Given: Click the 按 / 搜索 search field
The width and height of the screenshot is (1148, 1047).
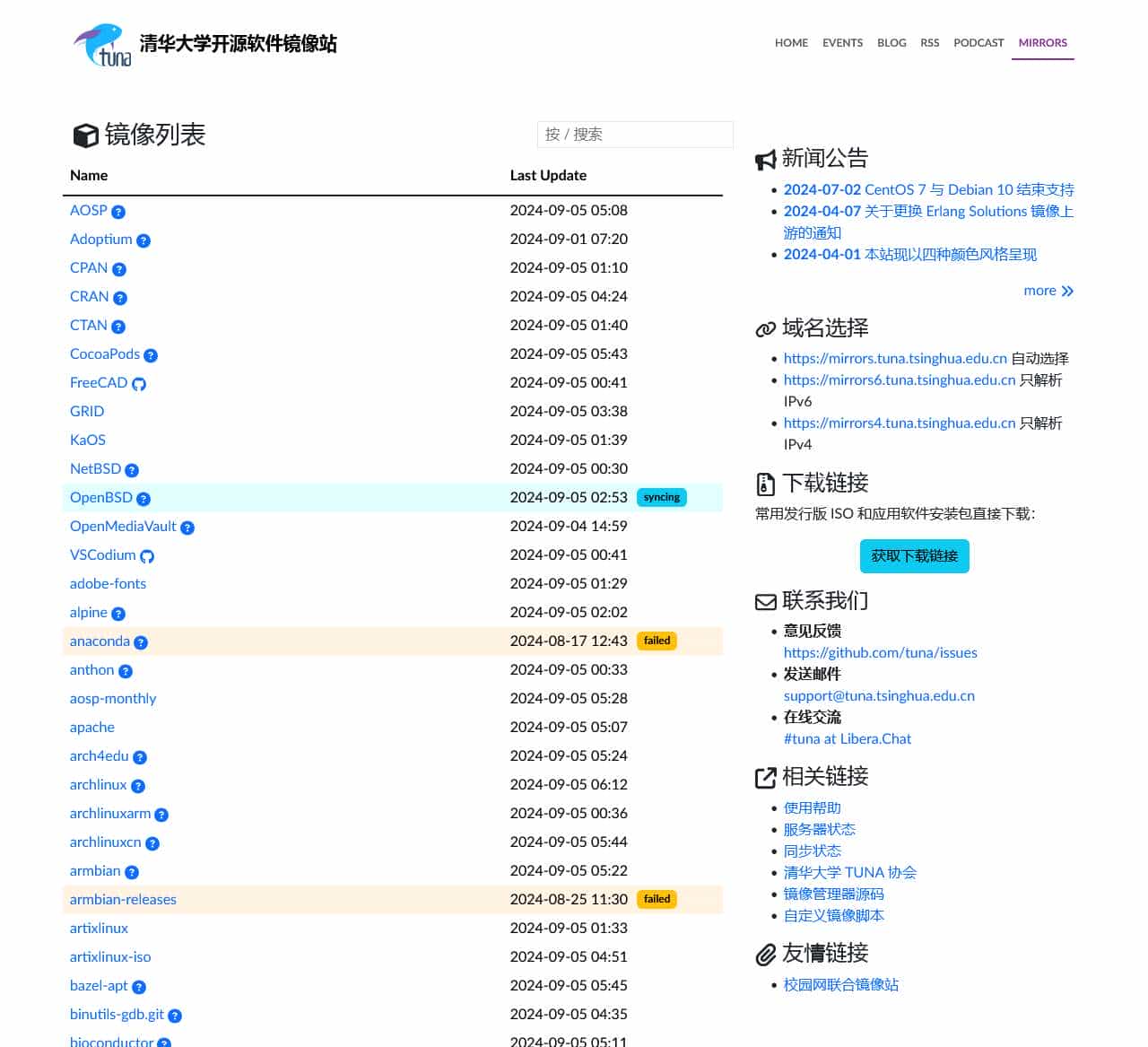Looking at the screenshot, I should click(635, 134).
